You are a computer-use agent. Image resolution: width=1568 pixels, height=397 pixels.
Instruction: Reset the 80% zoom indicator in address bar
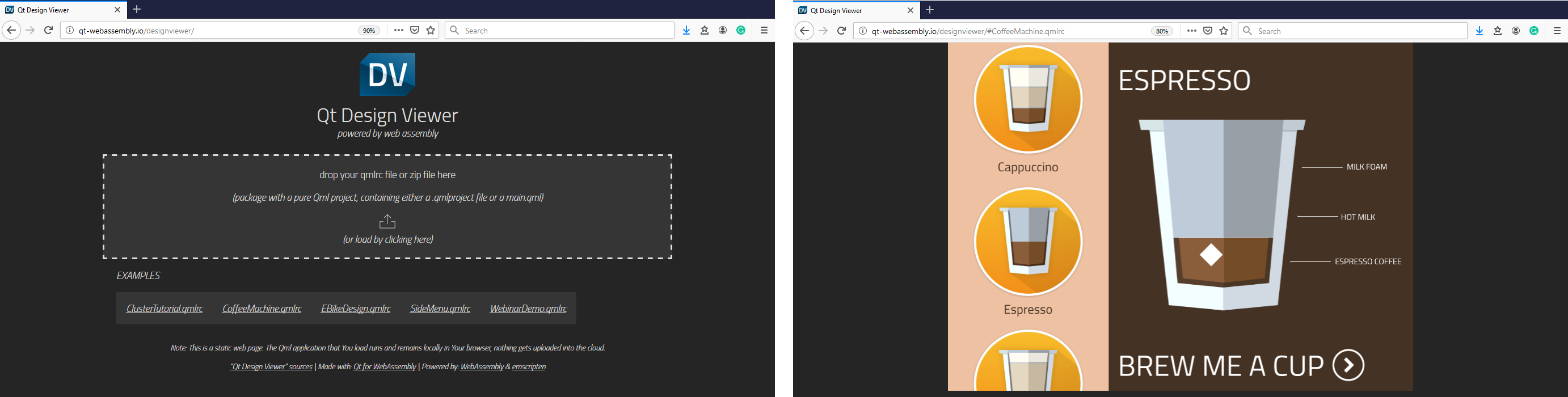[1161, 31]
